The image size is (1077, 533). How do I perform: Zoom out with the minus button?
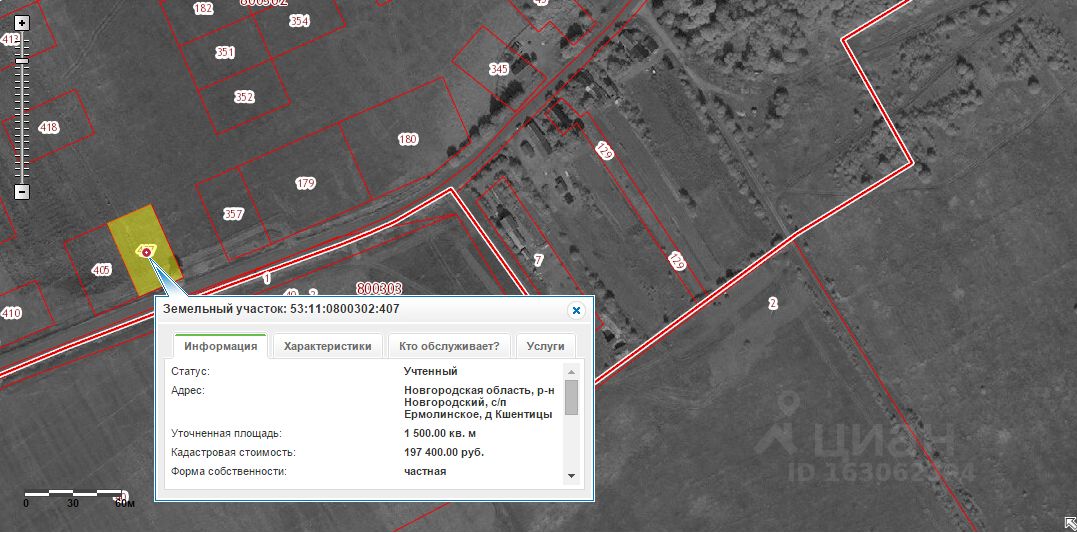pyautogui.click(x=23, y=192)
